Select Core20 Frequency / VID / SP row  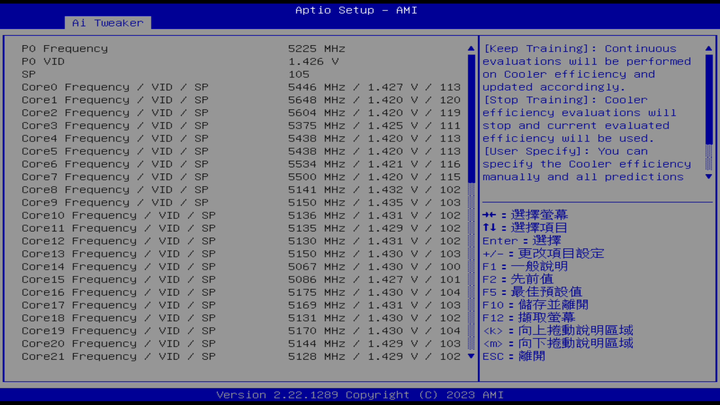click(x=241, y=344)
